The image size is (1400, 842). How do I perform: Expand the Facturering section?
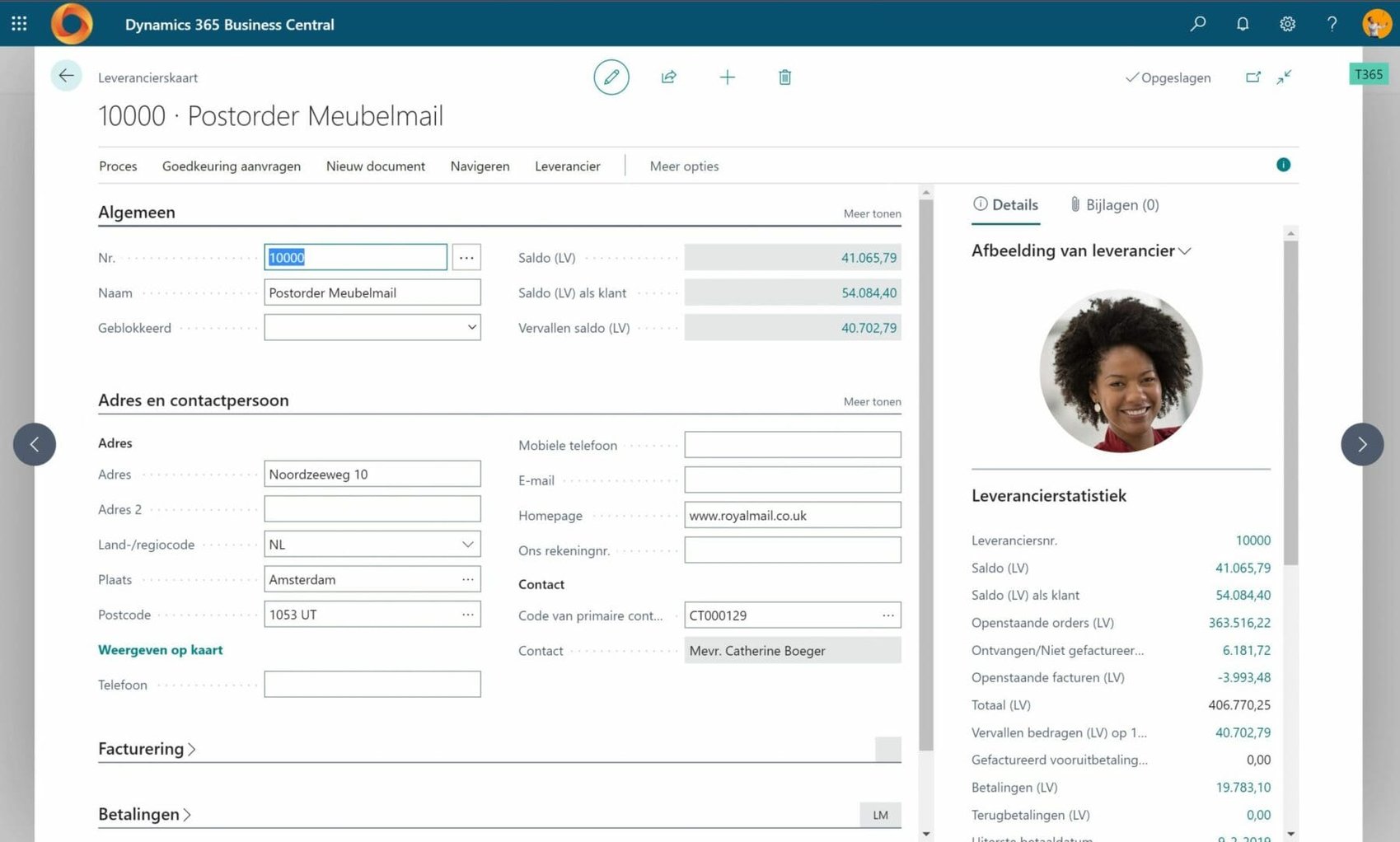[147, 748]
